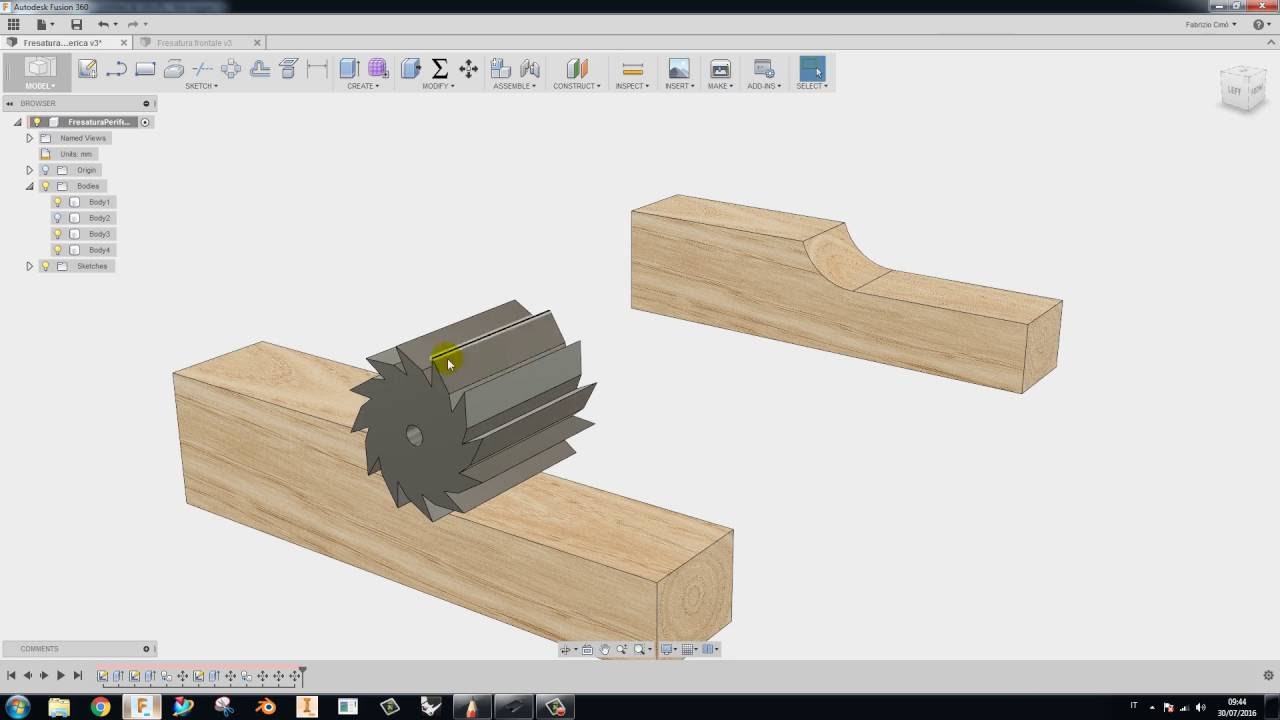Activate the Select tool icon
The height and width of the screenshot is (720, 1280).
click(x=812, y=68)
